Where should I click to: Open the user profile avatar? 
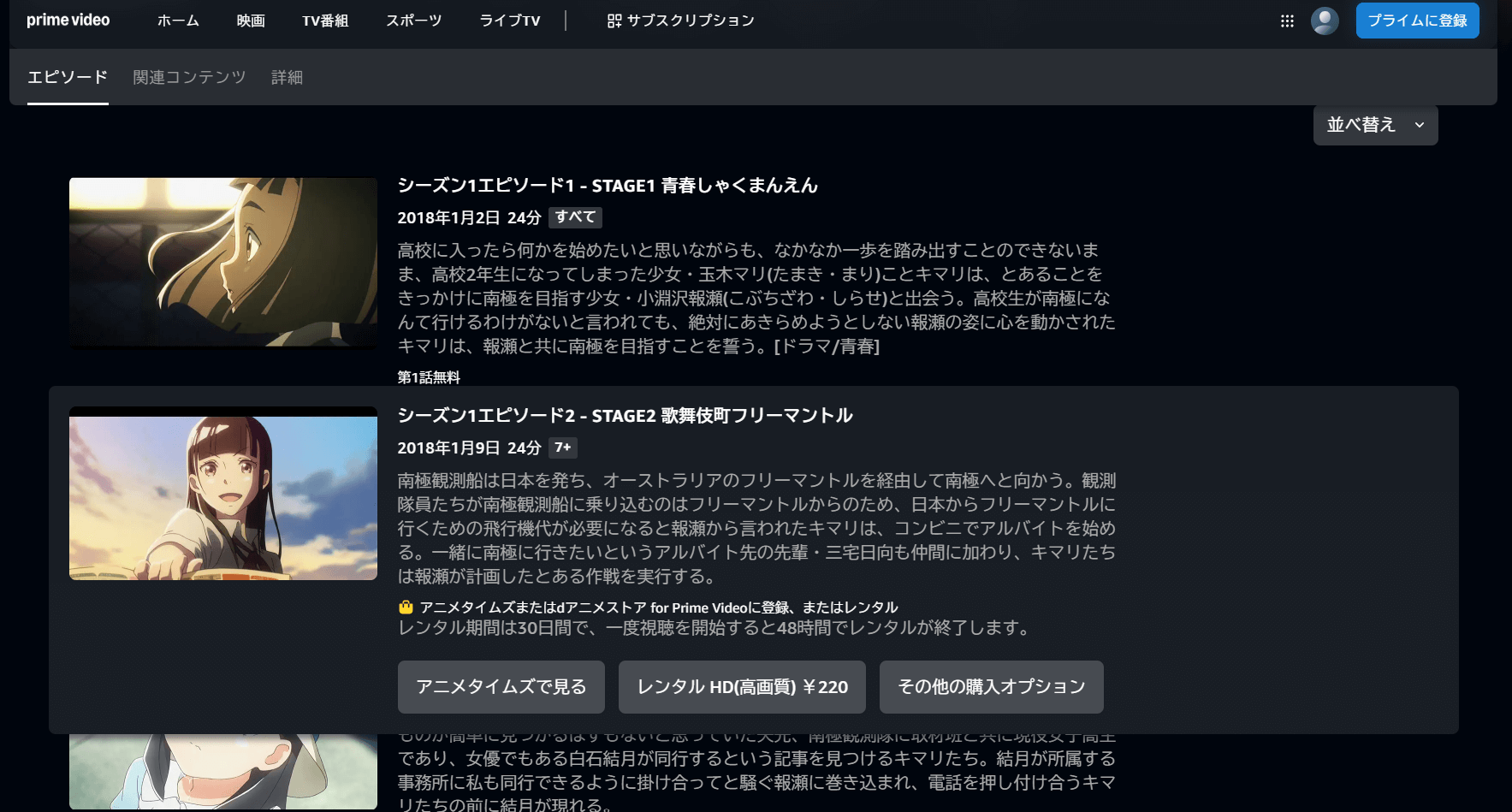coord(1325,21)
